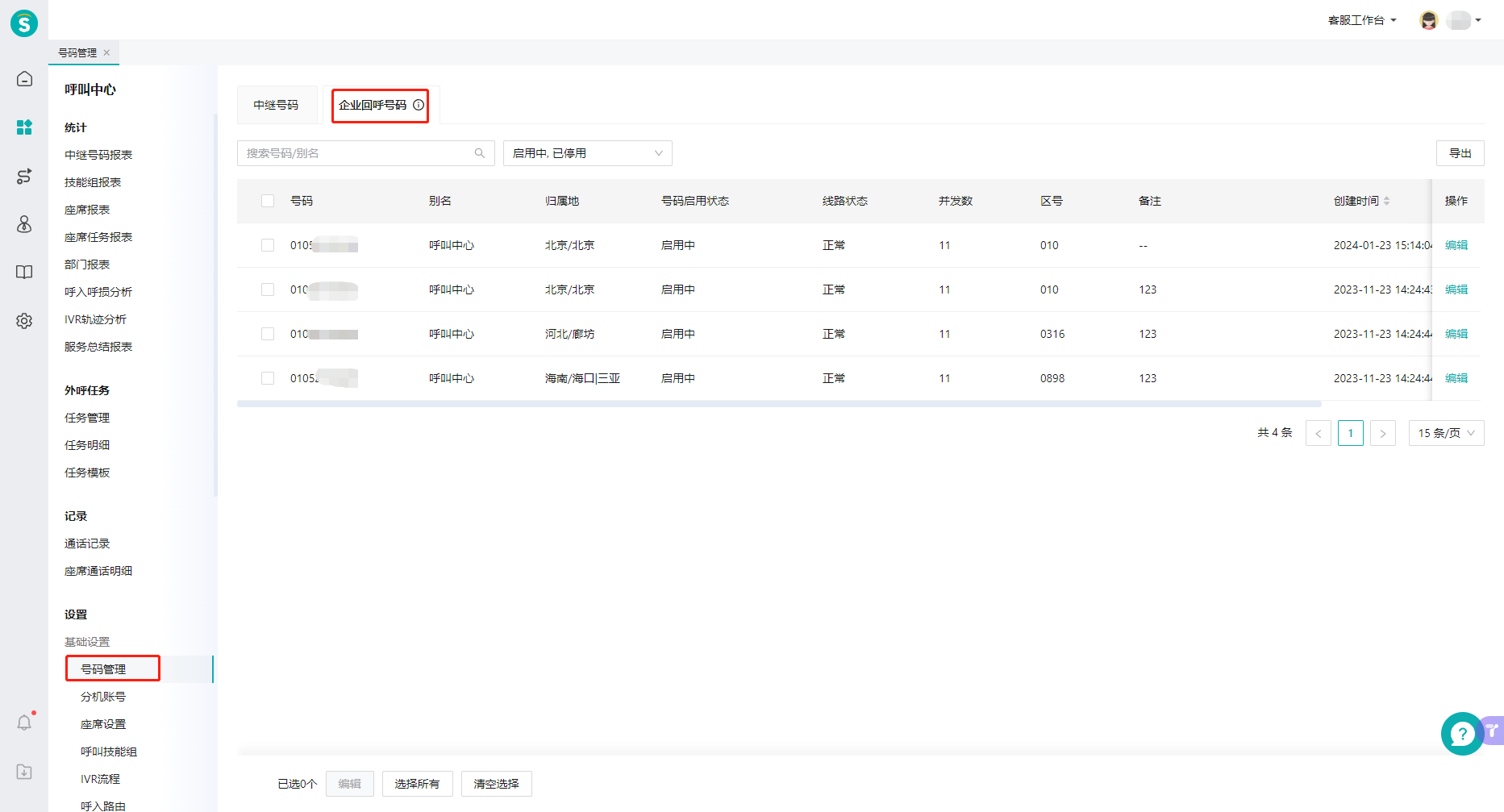Viewport: 1504px width, 812px height.
Task: Sort by 创建时间 column arrows
Action: pyautogui.click(x=1386, y=201)
